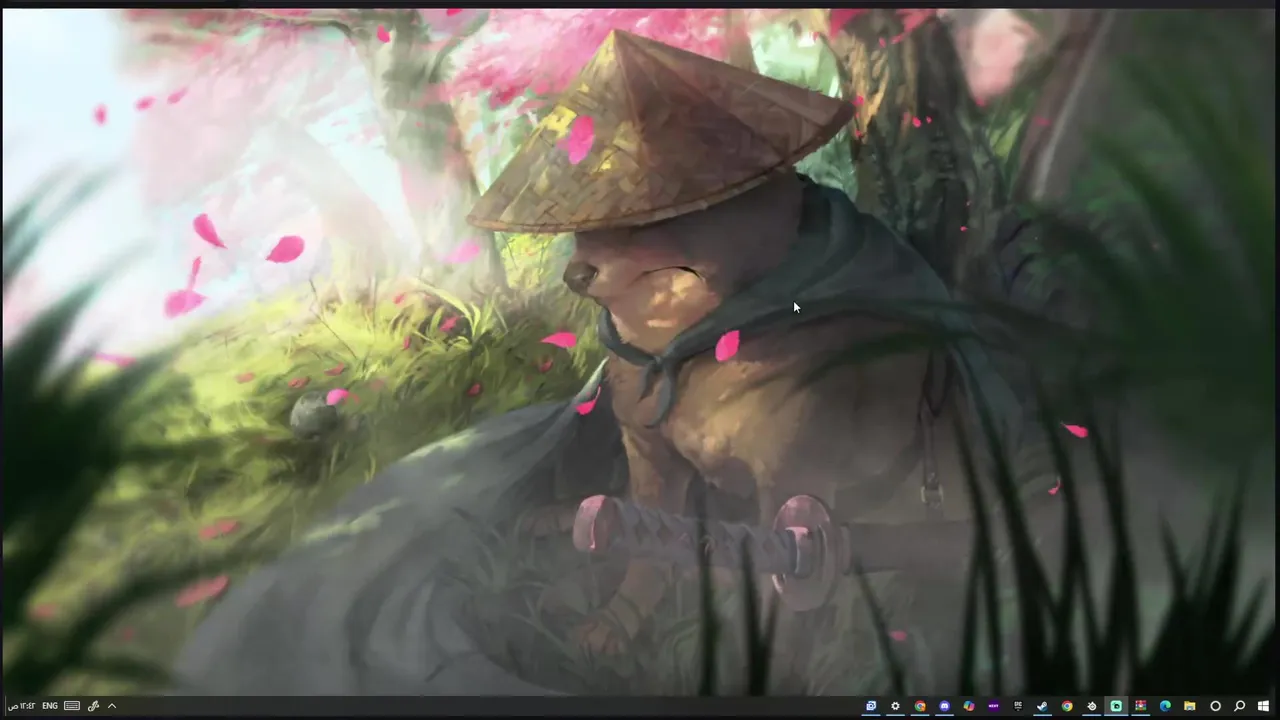Open the taskbar clock calendar
The height and width of the screenshot is (720, 1280).
21,706
